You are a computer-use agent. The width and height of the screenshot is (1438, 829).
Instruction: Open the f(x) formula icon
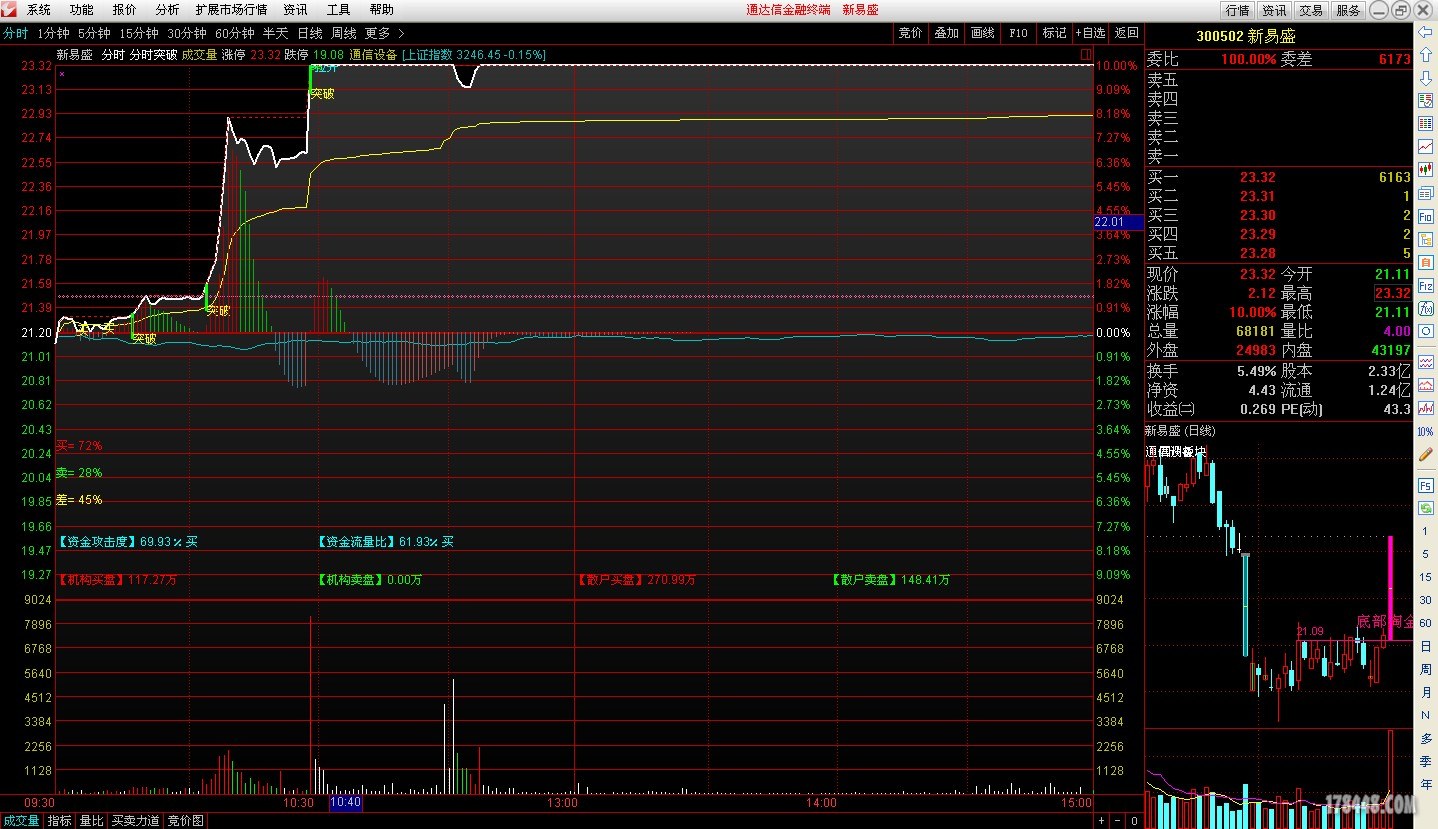coord(1426,308)
